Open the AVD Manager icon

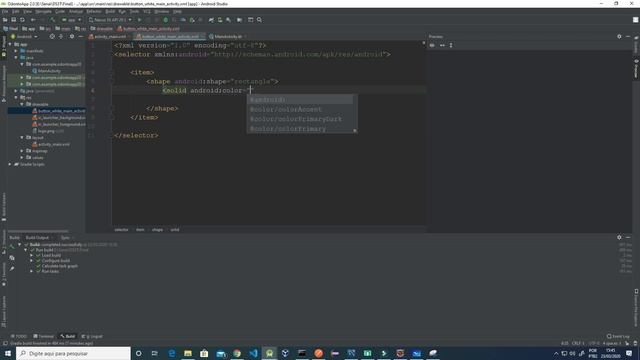coord(220,20)
